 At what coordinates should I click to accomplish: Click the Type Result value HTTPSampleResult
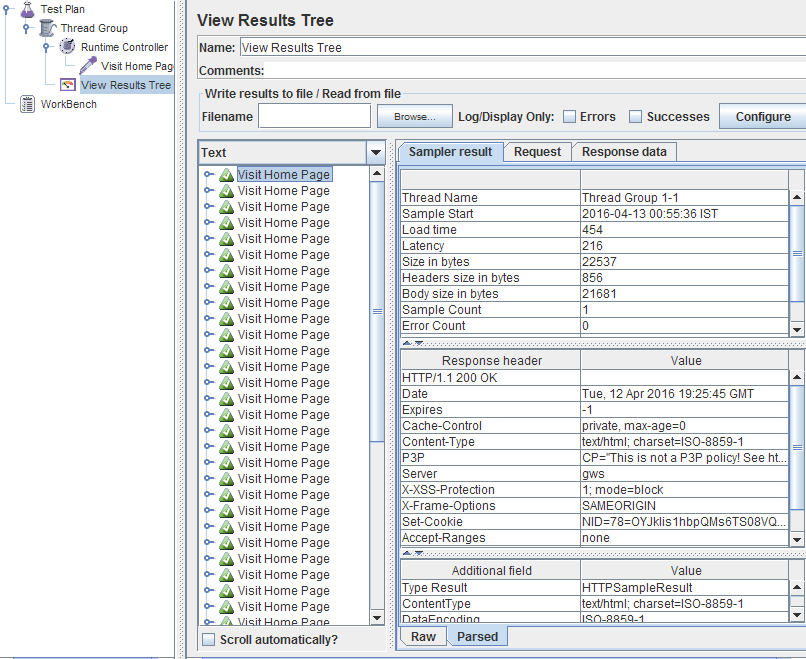(x=684, y=587)
